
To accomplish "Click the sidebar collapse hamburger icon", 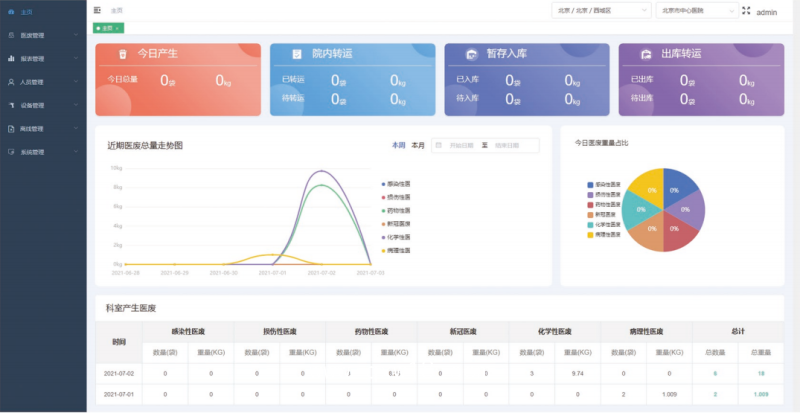I will (97, 10).
